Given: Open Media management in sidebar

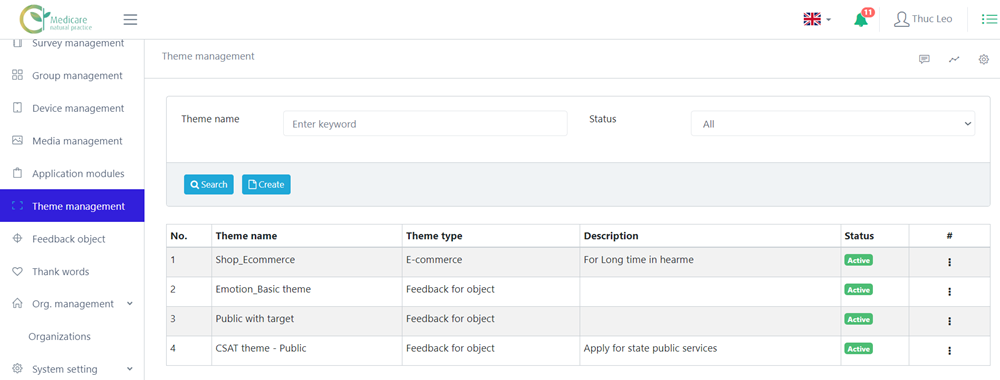Looking at the screenshot, I should click(72, 141).
